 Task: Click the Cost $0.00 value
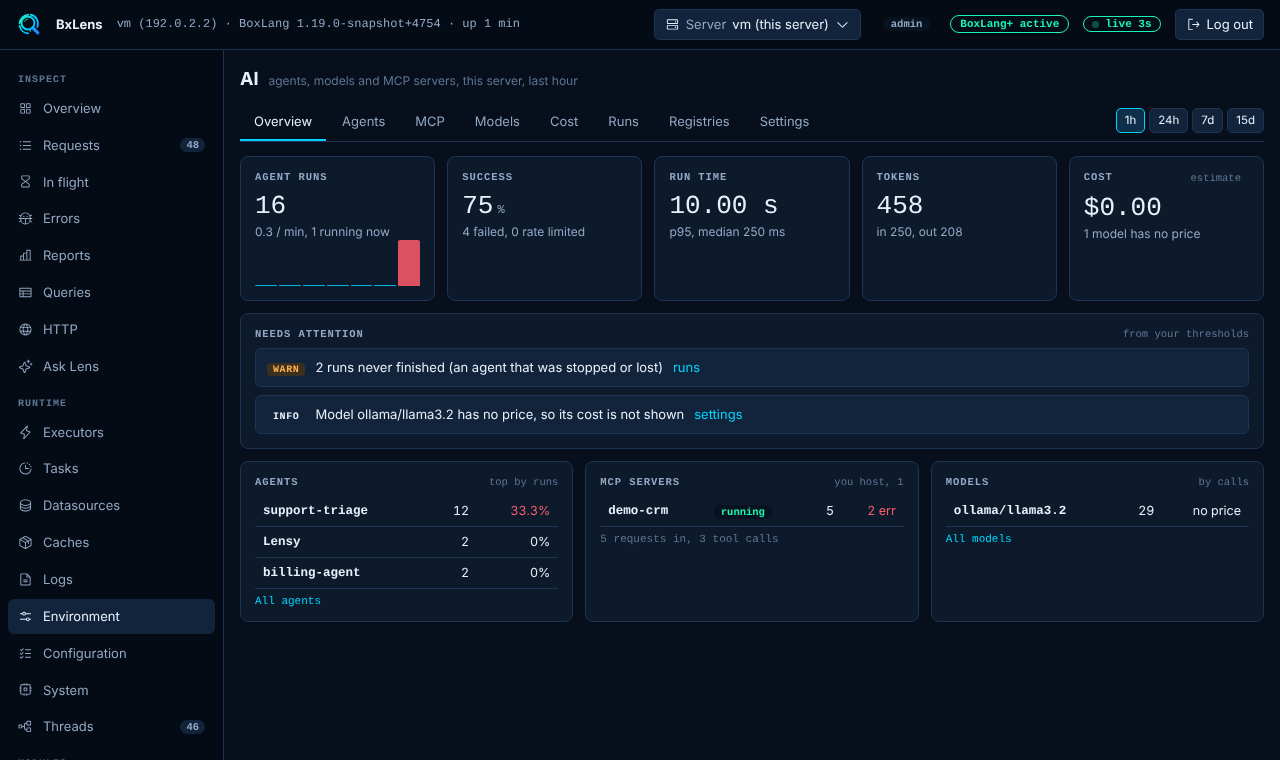point(1123,207)
